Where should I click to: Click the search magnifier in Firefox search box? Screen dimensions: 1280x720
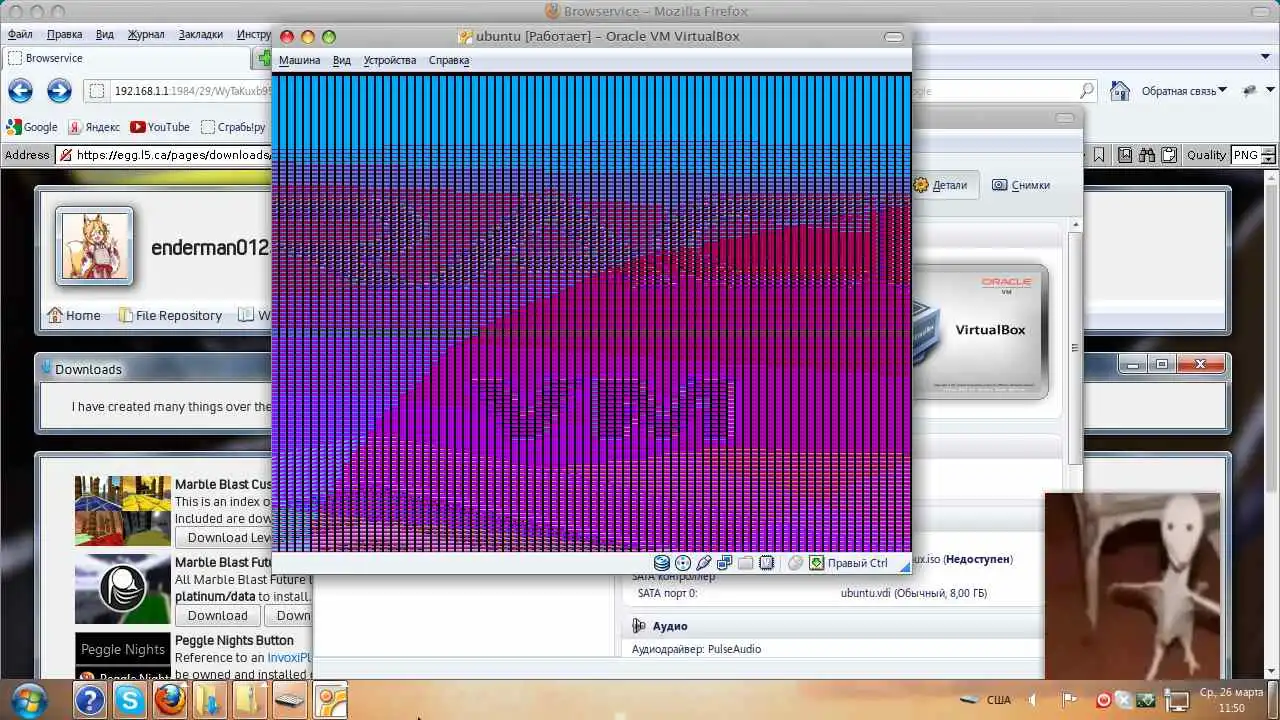(x=1087, y=91)
